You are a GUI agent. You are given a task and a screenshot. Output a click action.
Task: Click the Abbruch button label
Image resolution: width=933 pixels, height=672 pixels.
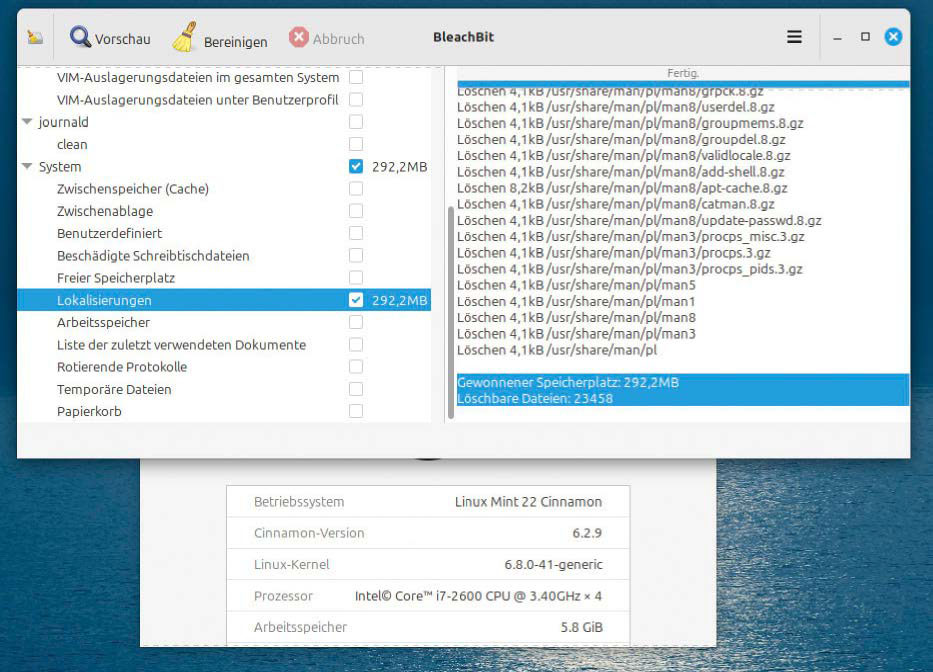pos(339,39)
